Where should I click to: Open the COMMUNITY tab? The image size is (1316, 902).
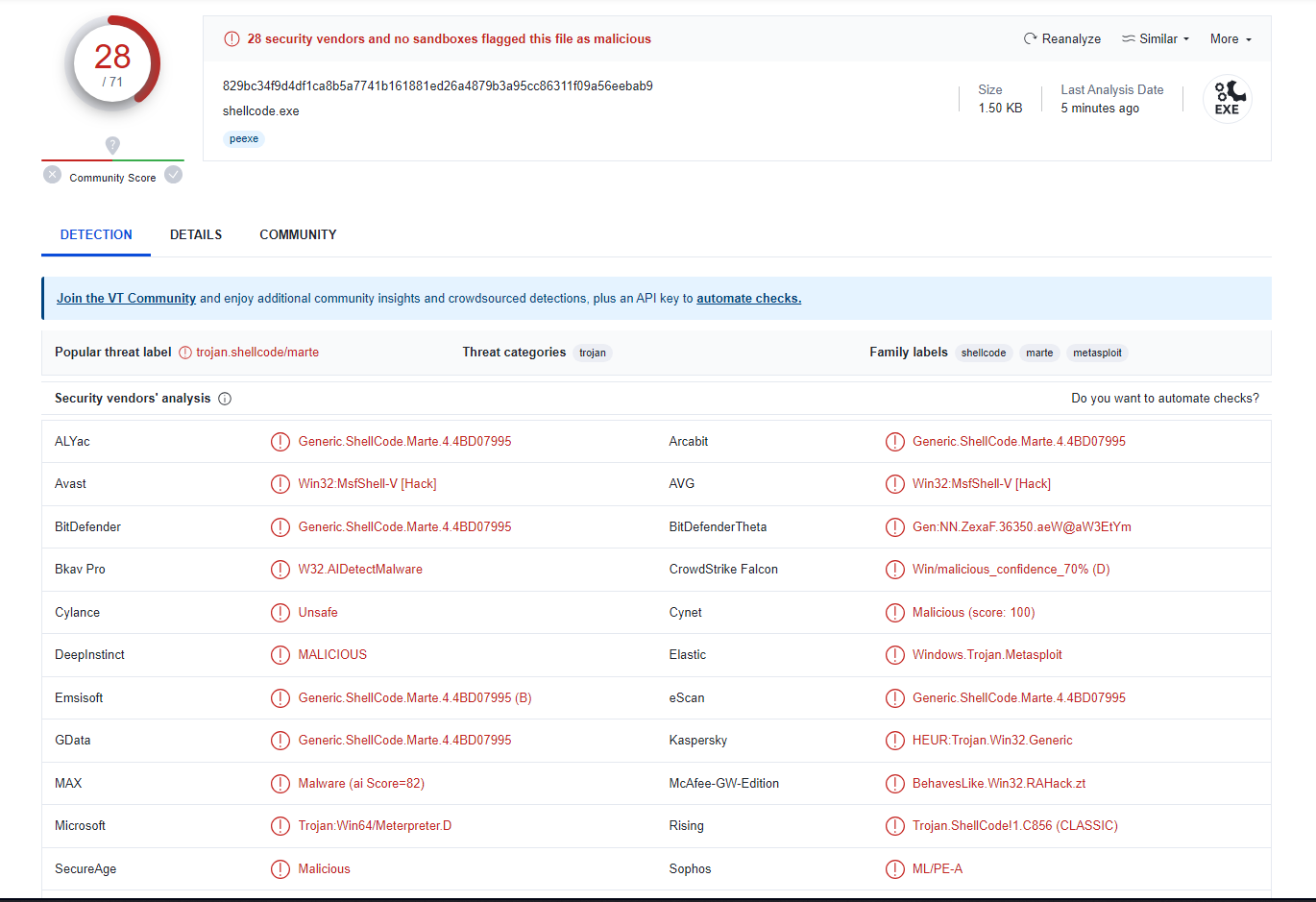298,234
